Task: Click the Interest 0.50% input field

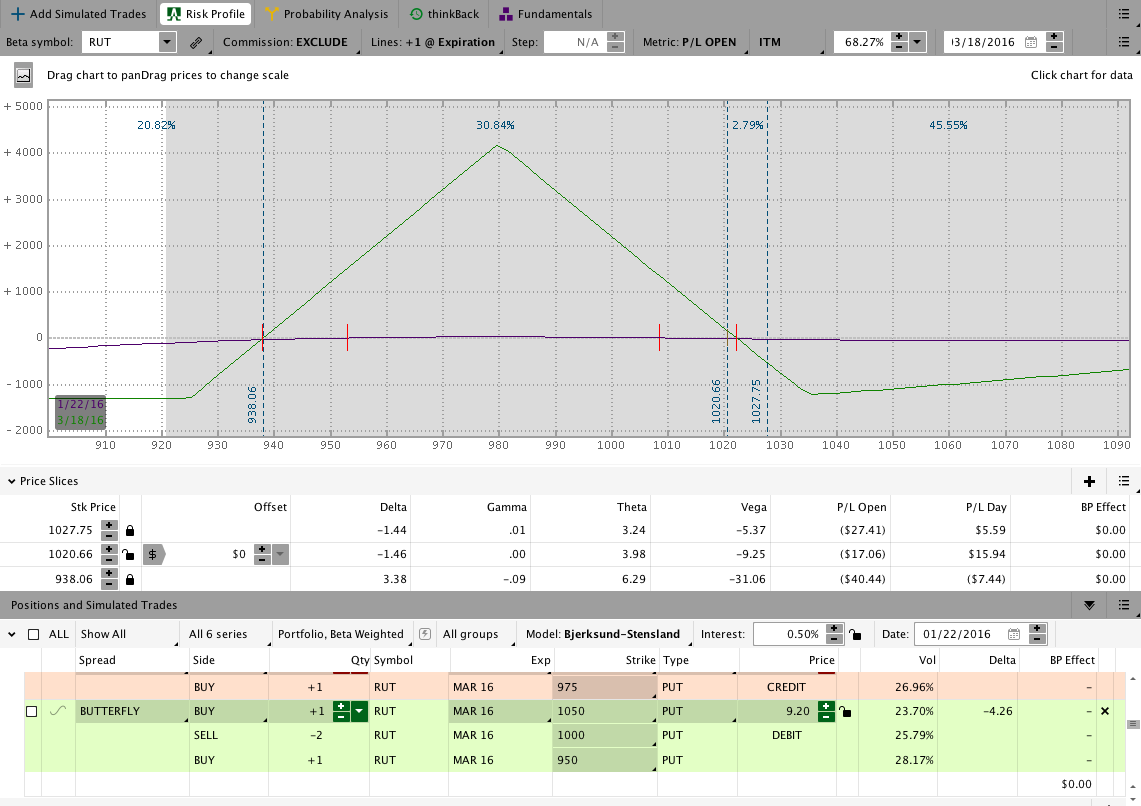Action: click(790, 634)
